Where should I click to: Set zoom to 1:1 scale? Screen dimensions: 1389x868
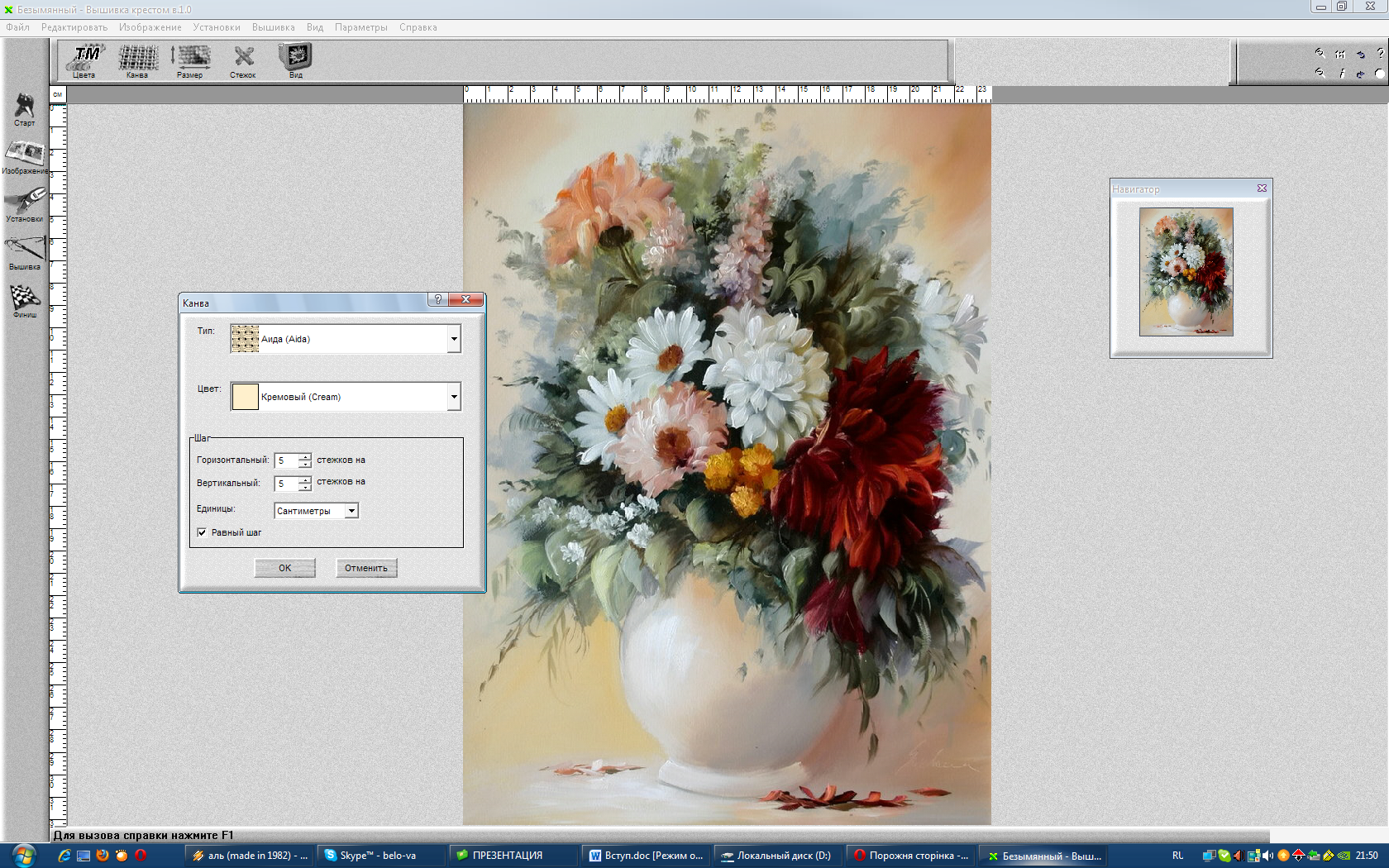pos(1340,54)
